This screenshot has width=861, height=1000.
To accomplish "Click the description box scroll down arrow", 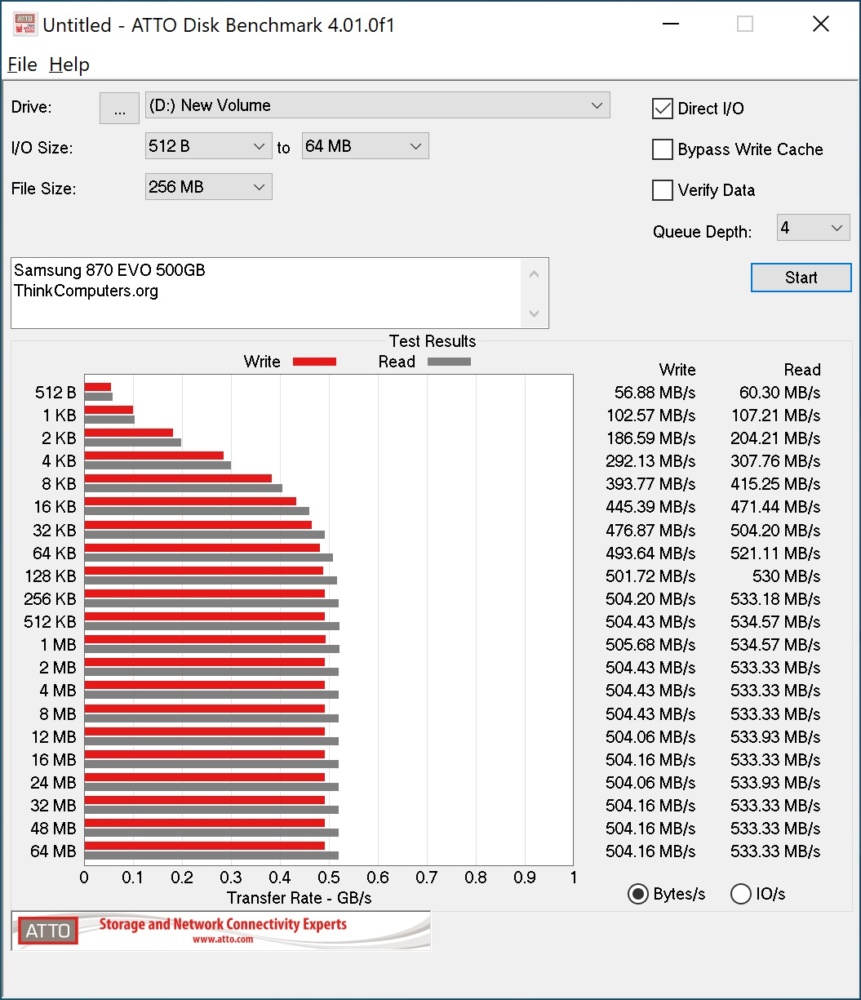I will pyautogui.click(x=534, y=313).
